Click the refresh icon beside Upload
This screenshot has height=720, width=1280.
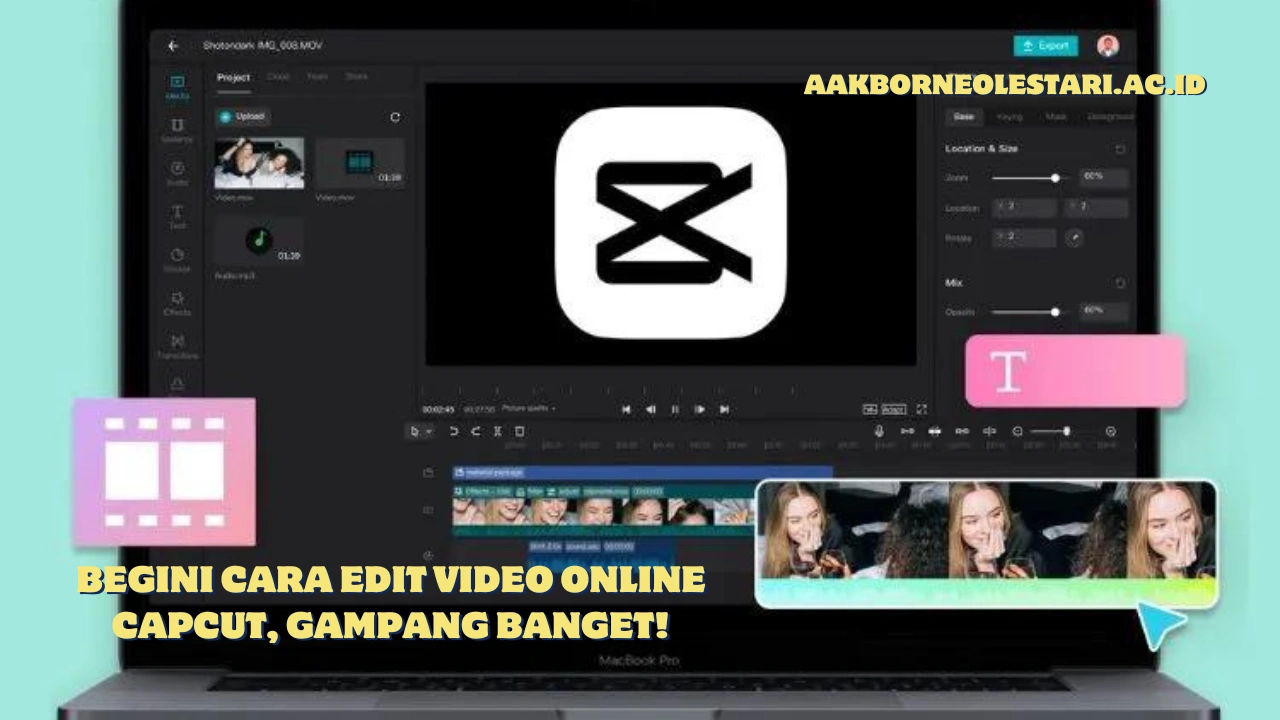395,117
